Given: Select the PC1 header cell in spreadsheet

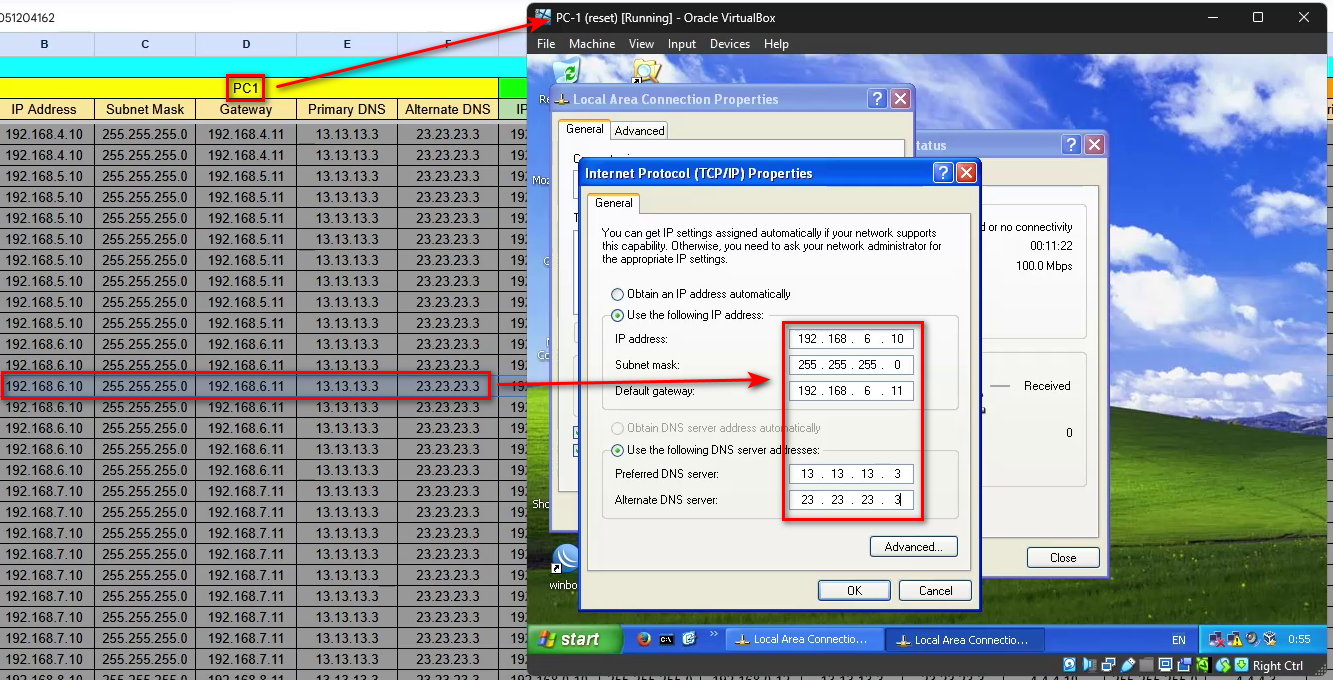Looking at the screenshot, I should click(x=245, y=88).
